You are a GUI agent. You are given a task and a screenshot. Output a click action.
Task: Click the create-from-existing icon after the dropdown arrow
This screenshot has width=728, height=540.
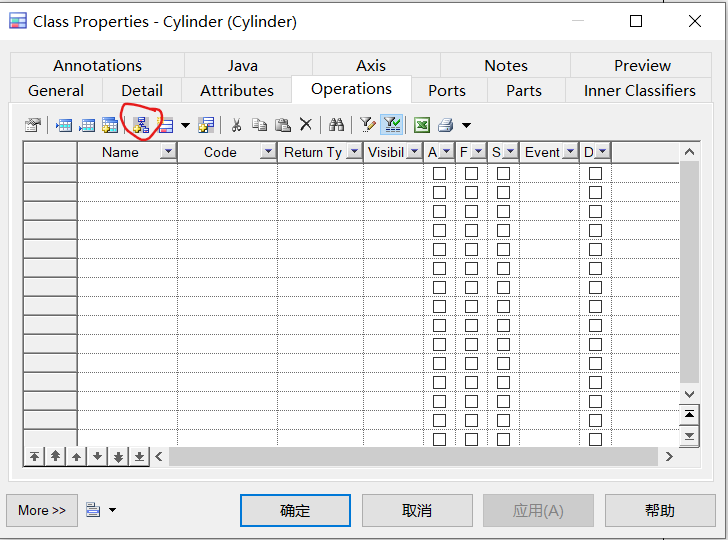point(206,125)
